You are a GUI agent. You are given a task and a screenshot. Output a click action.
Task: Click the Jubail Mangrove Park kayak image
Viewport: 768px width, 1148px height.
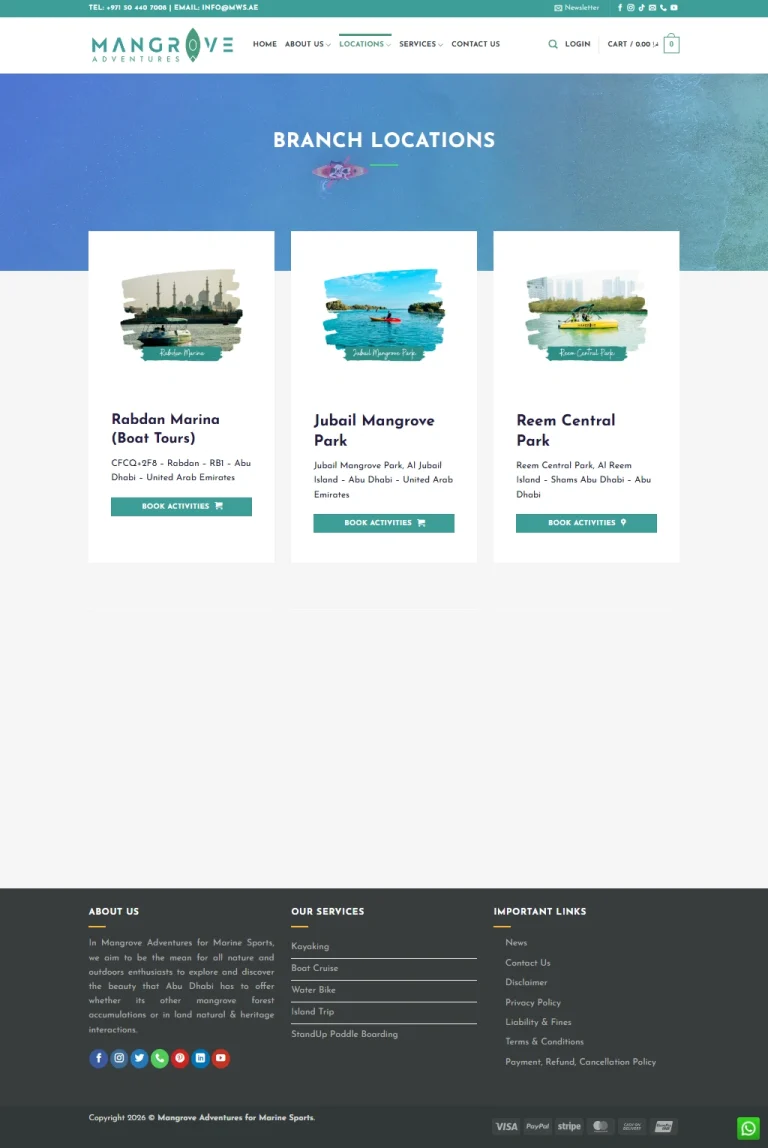pyautogui.click(x=384, y=315)
